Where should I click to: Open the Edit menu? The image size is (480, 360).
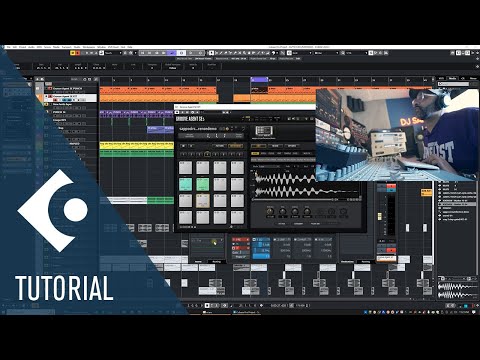15,47
